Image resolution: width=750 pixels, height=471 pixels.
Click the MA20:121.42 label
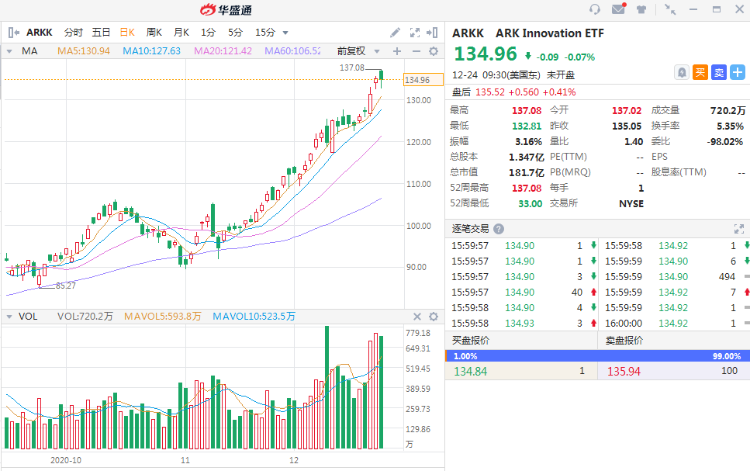point(223,51)
